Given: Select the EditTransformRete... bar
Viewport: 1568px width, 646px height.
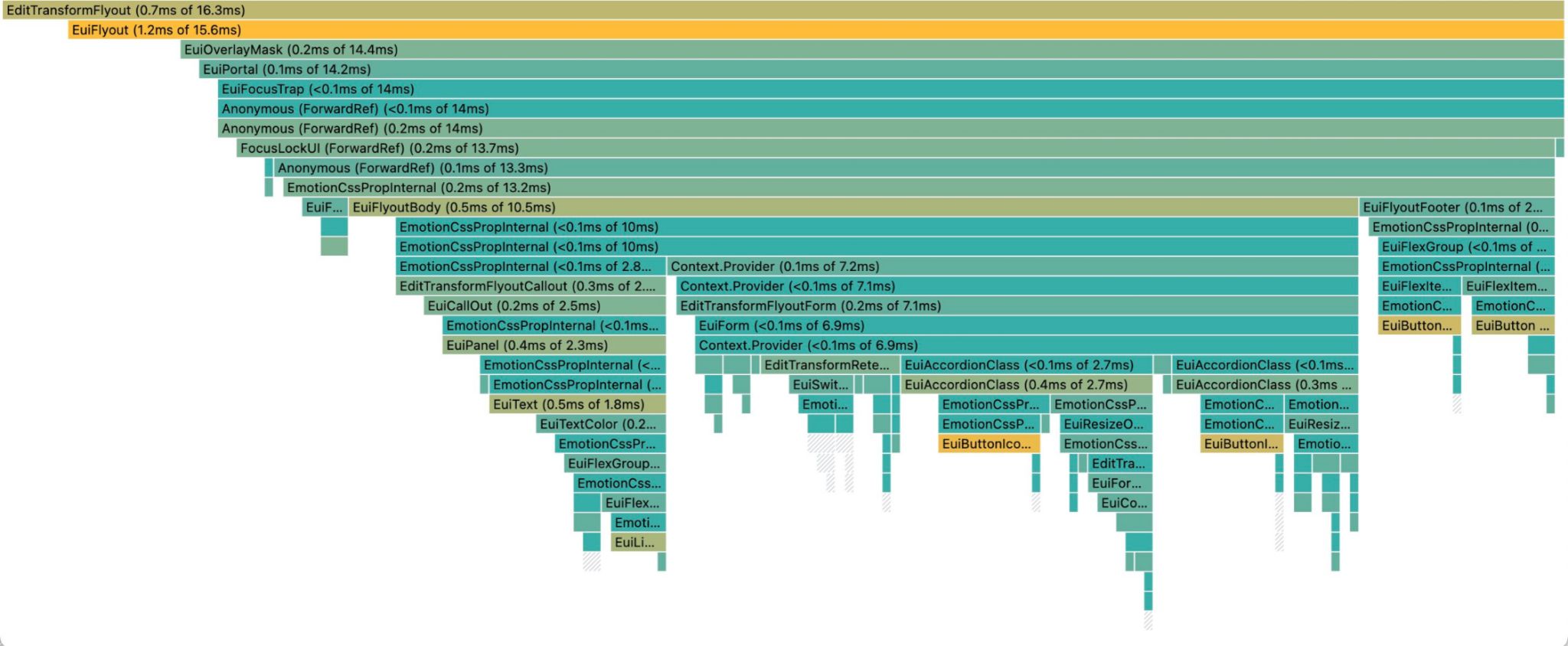Looking at the screenshot, I should pos(830,365).
